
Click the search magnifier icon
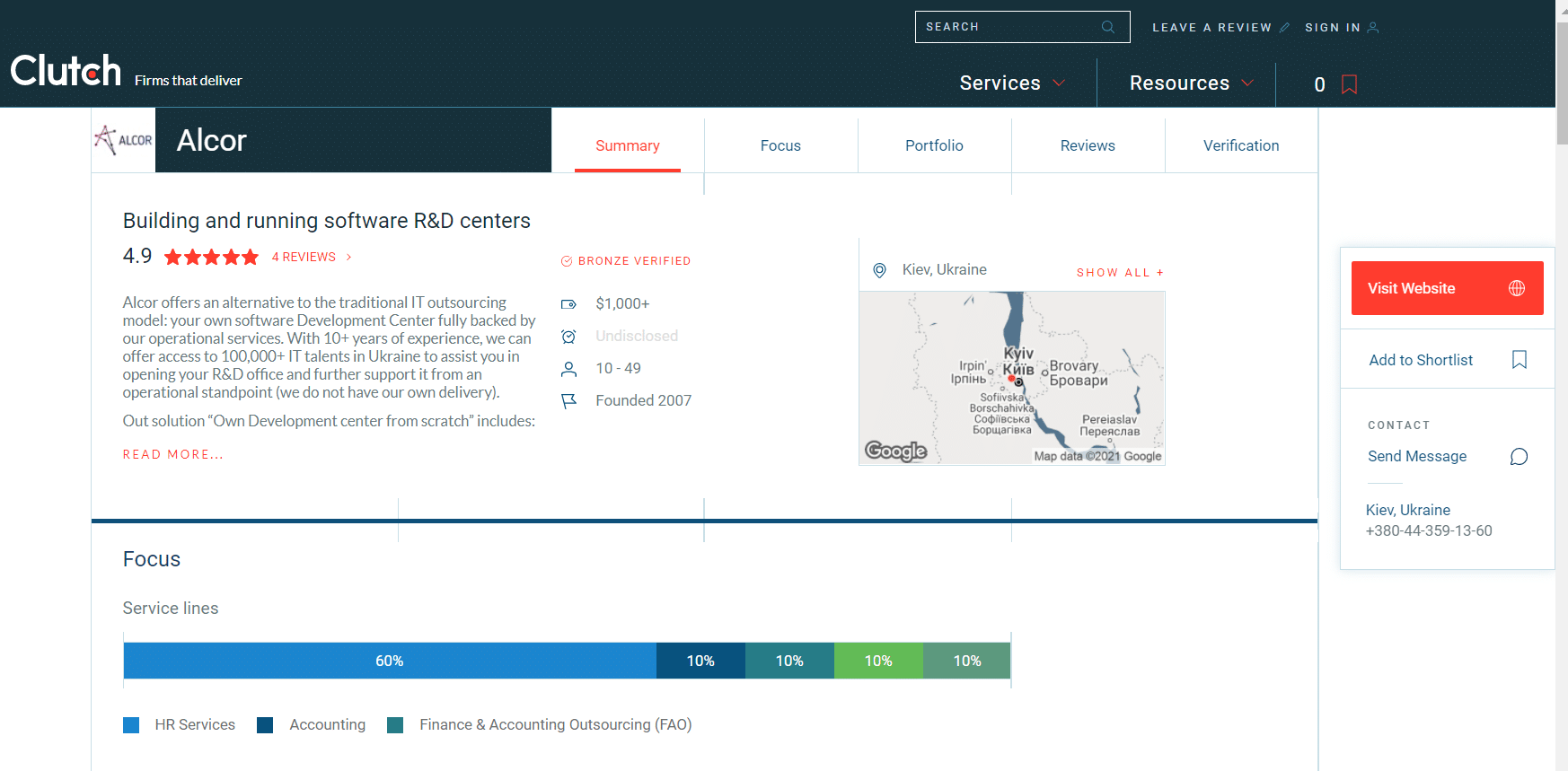[1107, 27]
